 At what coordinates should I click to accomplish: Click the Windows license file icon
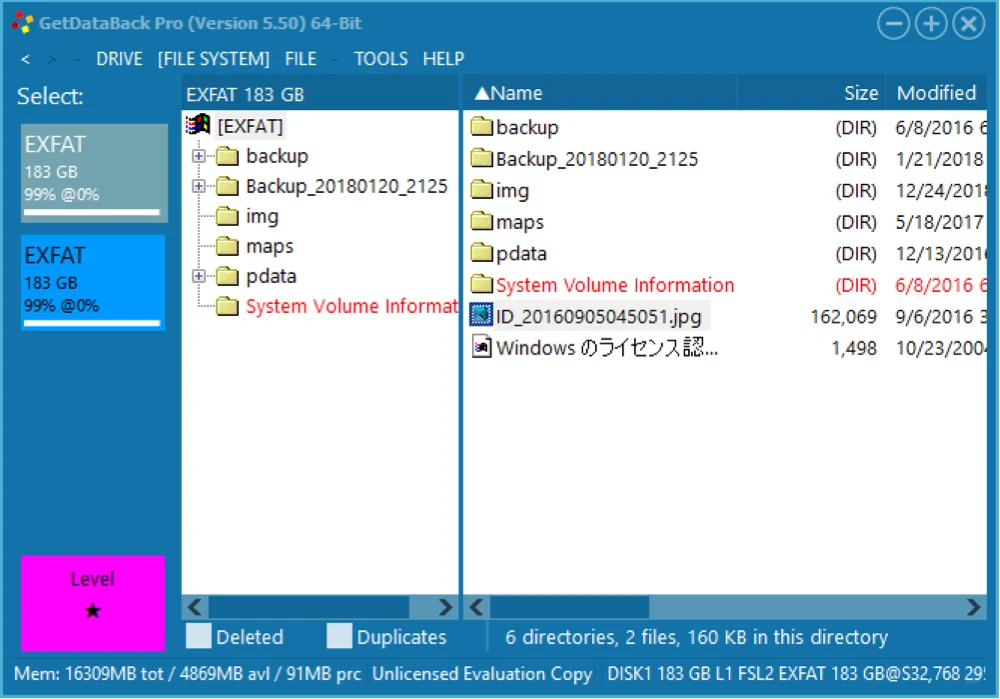click(482, 348)
